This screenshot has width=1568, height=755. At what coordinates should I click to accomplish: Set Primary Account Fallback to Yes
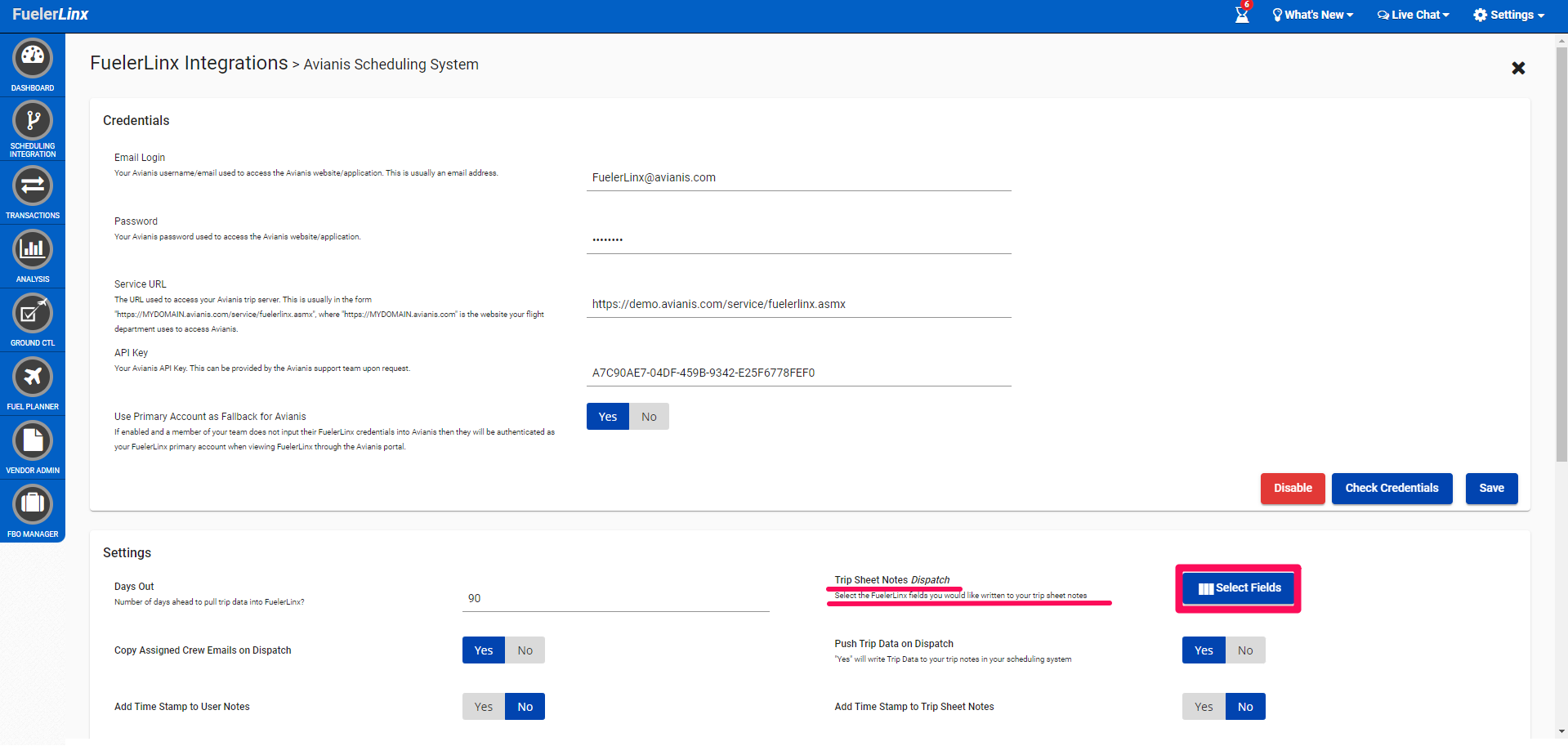tap(608, 417)
